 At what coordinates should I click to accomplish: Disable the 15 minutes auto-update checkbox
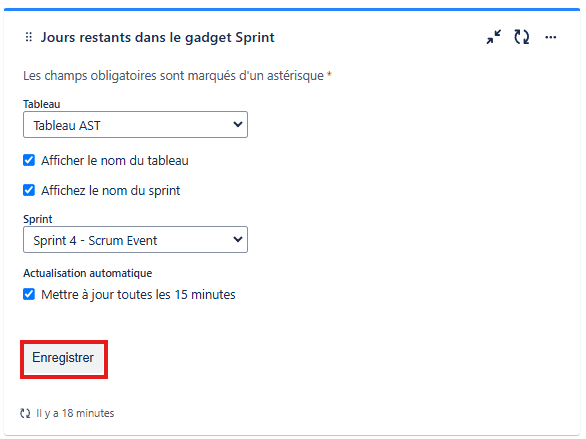pos(29,294)
